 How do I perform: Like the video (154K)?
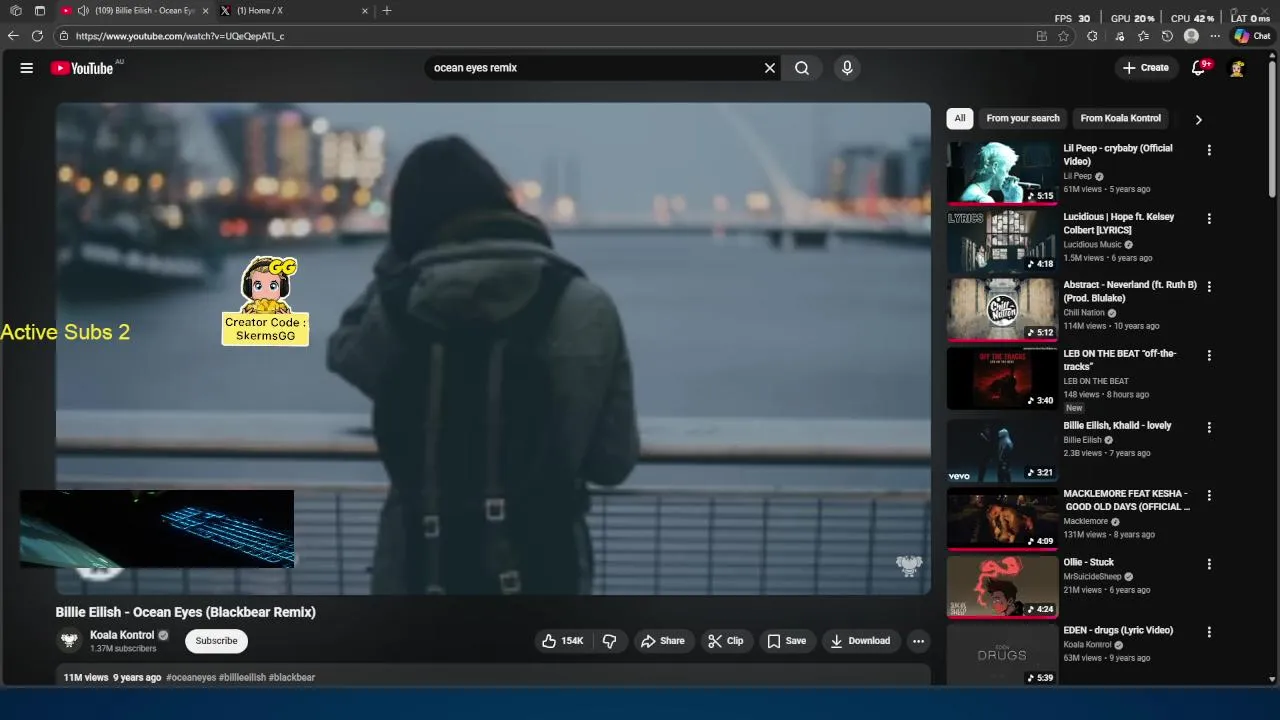click(563, 641)
